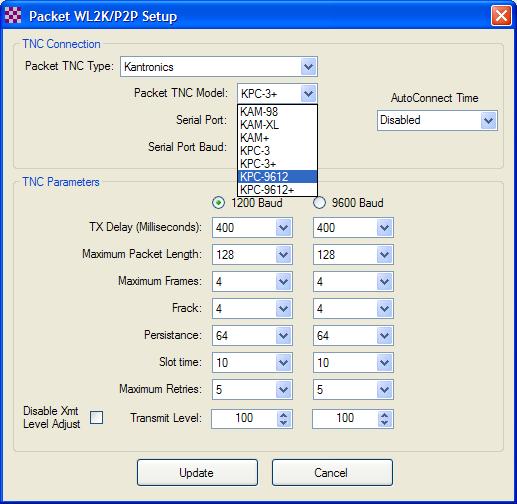Choose KAM-XL from the model list
This screenshot has width=517, height=504.
pos(277,125)
